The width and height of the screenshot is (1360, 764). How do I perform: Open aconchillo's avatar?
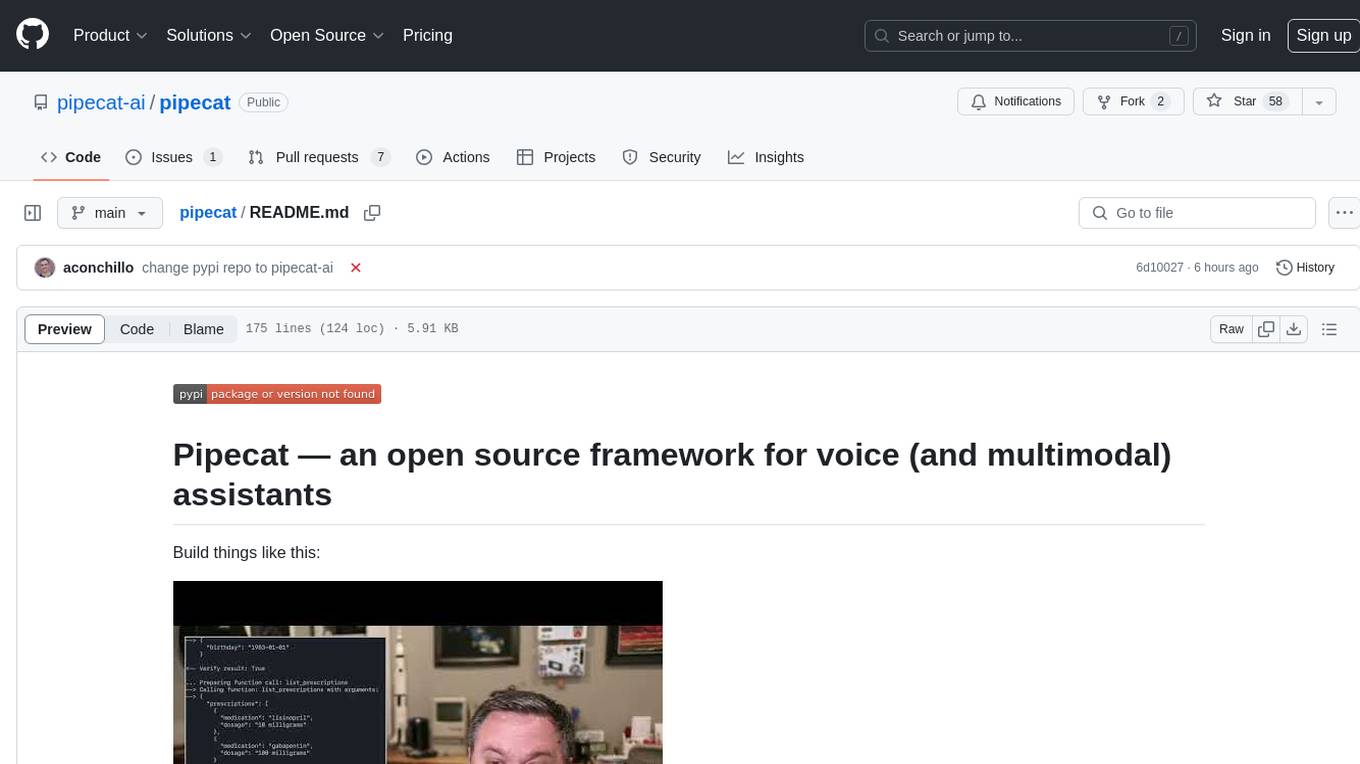(45, 268)
